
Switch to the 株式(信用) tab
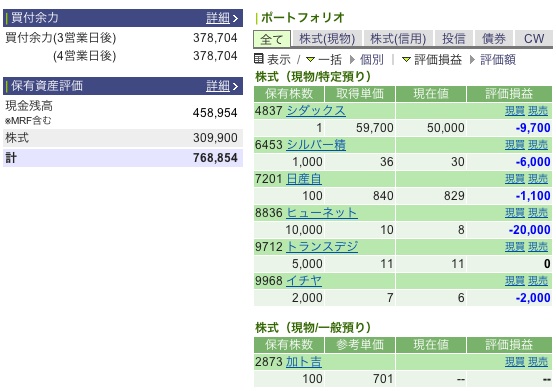398,39
